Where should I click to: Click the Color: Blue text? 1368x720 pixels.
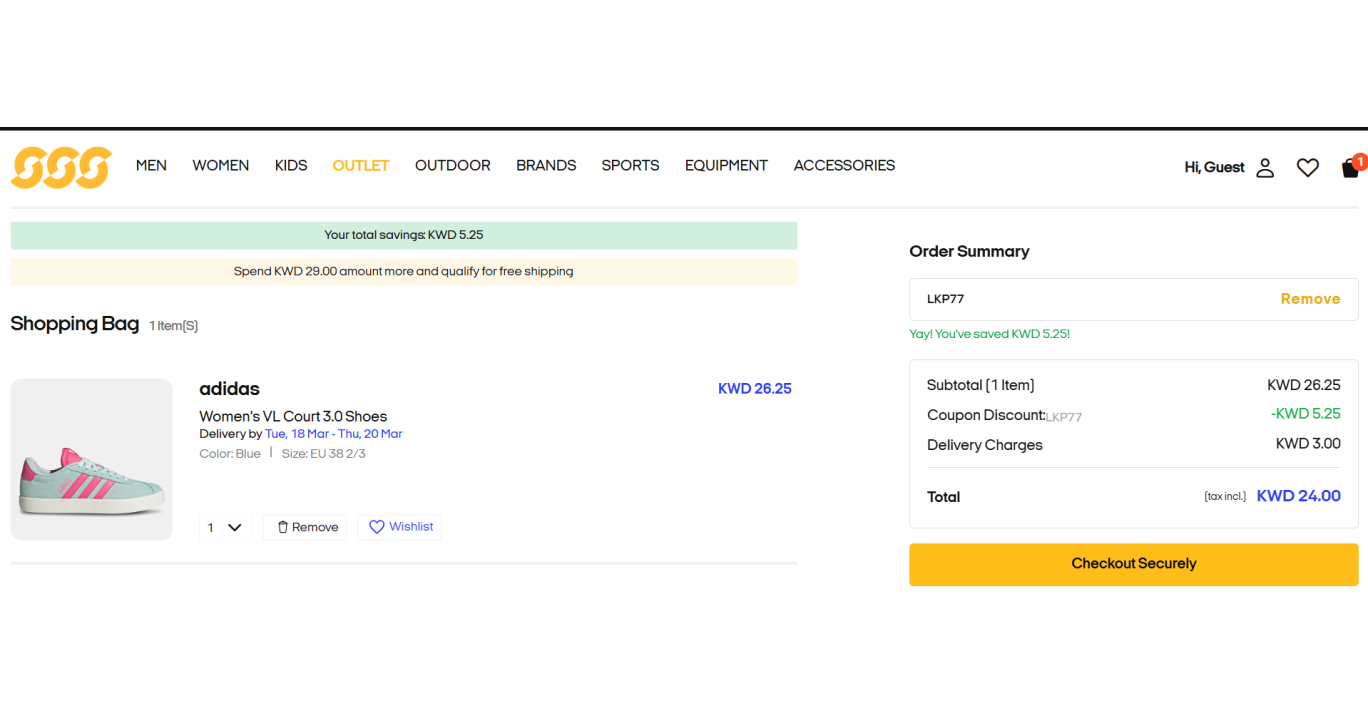(230, 454)
